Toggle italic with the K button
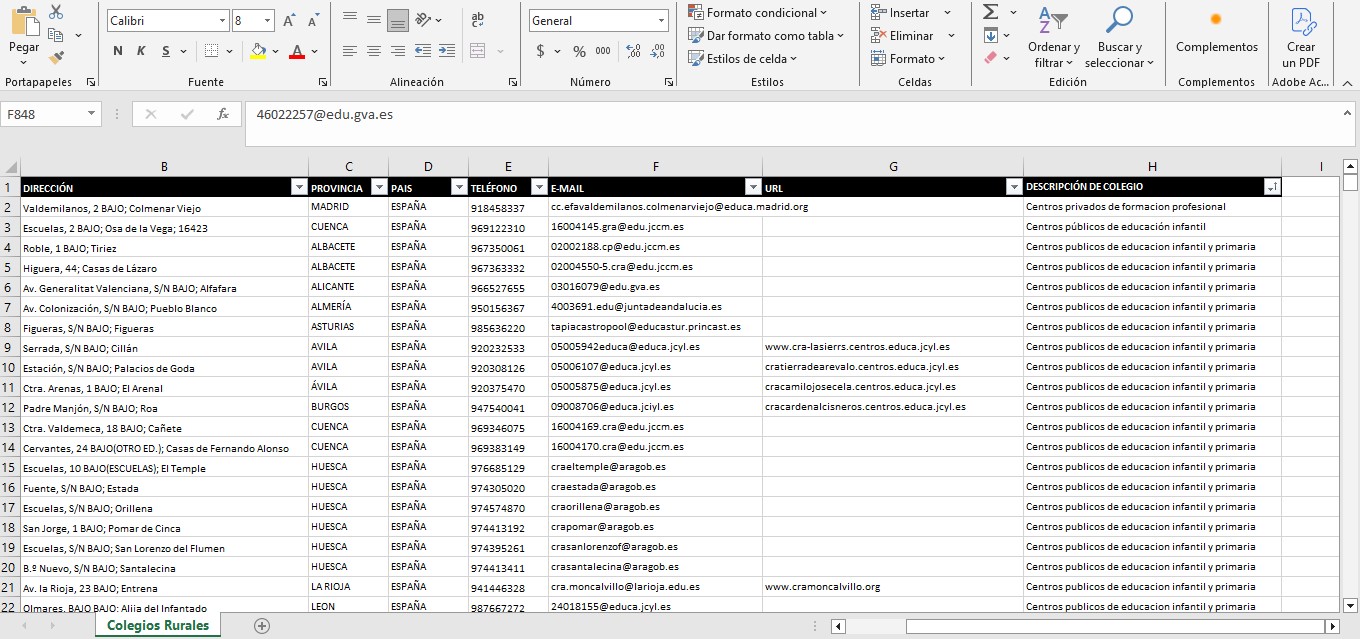This screenshot has width=1360, height=639. 140,51
